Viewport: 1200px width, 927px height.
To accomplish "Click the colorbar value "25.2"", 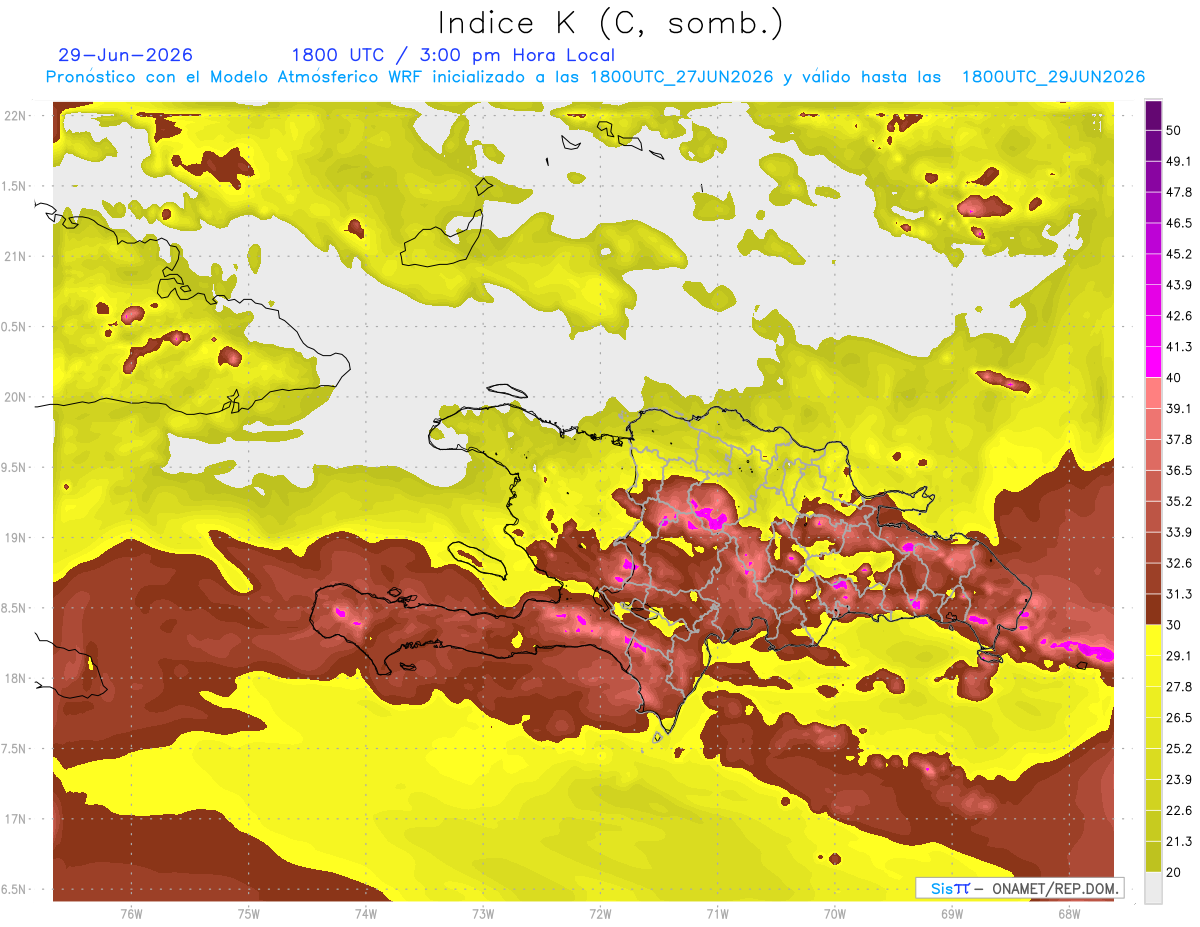I will (x=1178, y=749).
